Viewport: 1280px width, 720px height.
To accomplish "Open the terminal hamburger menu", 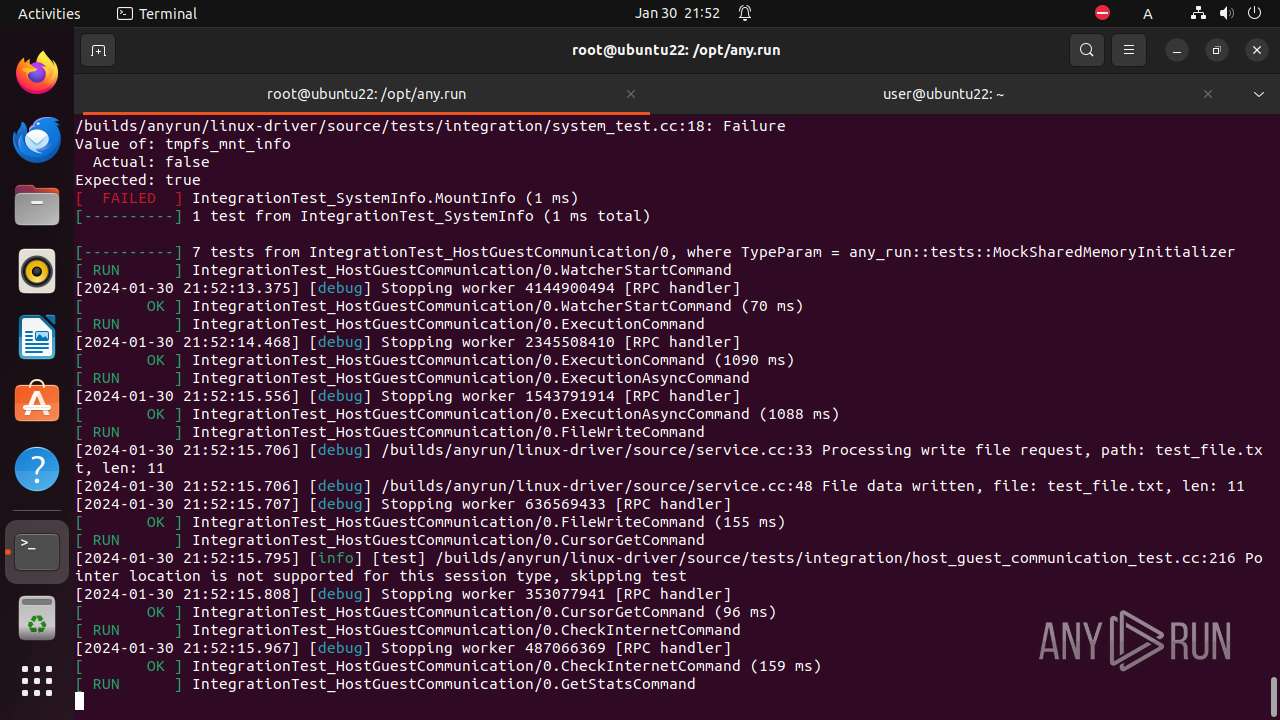I will click(1129, 50).
